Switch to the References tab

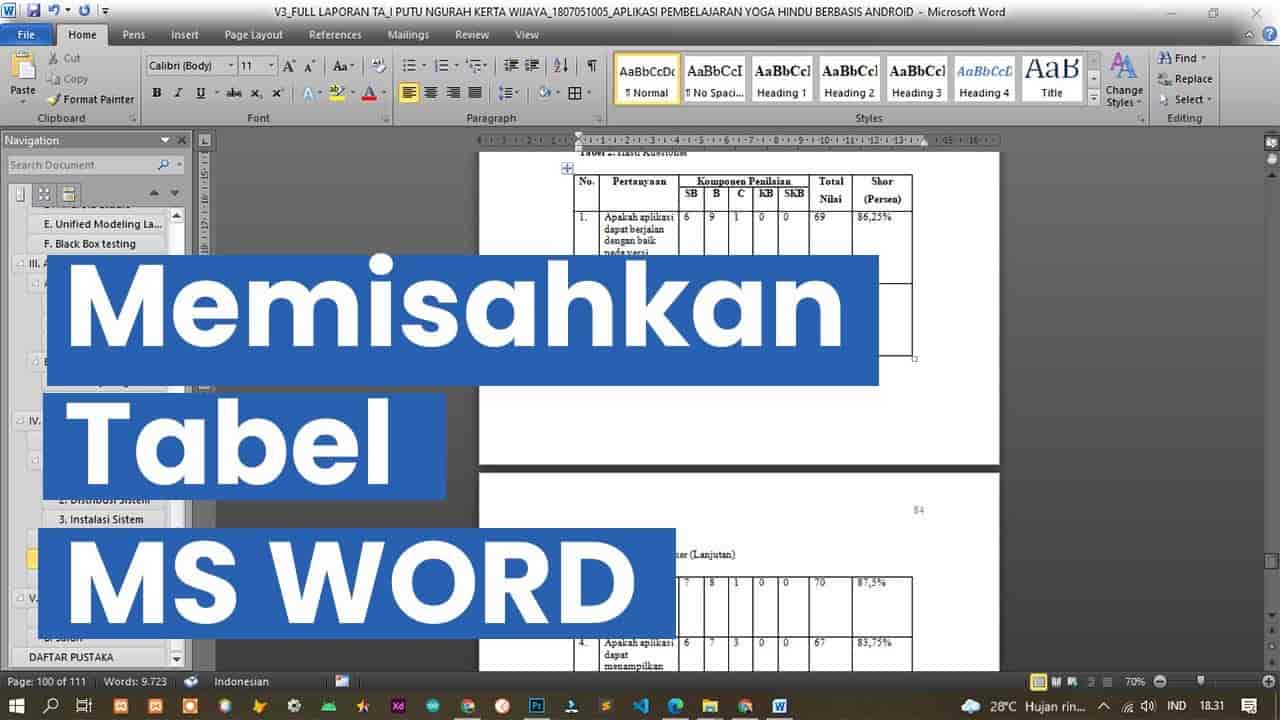coord(335,35)
